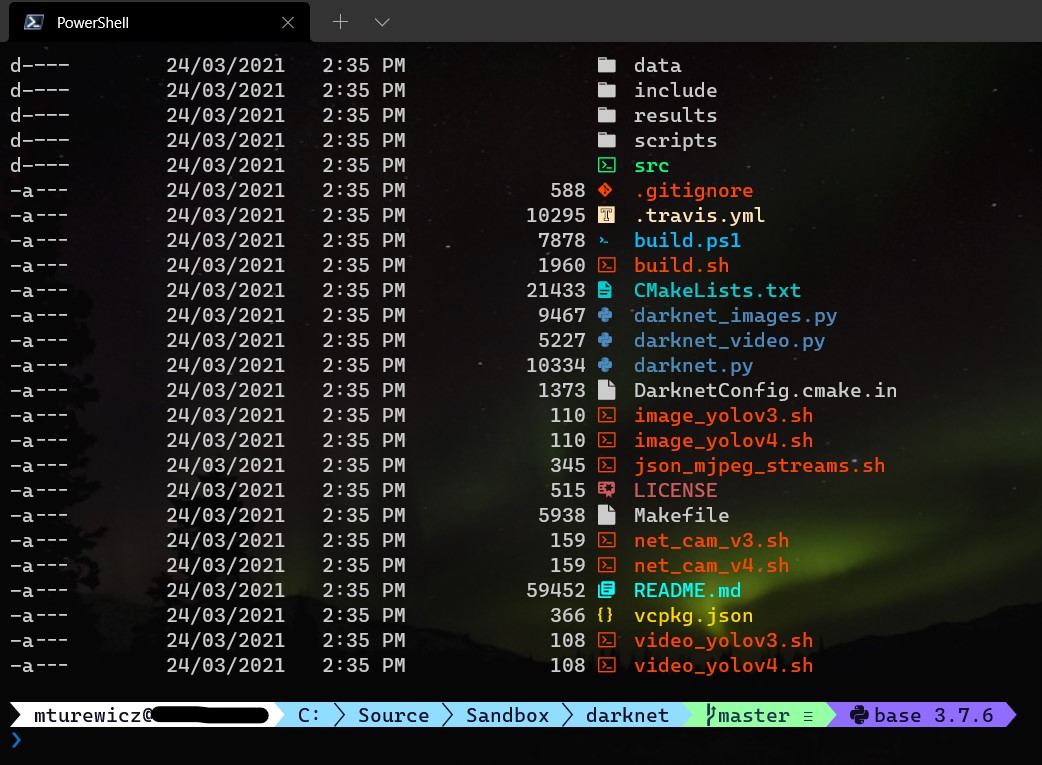
Task: Click the DarknetConfig.cmake.in file name
Action: click(765, 390)
